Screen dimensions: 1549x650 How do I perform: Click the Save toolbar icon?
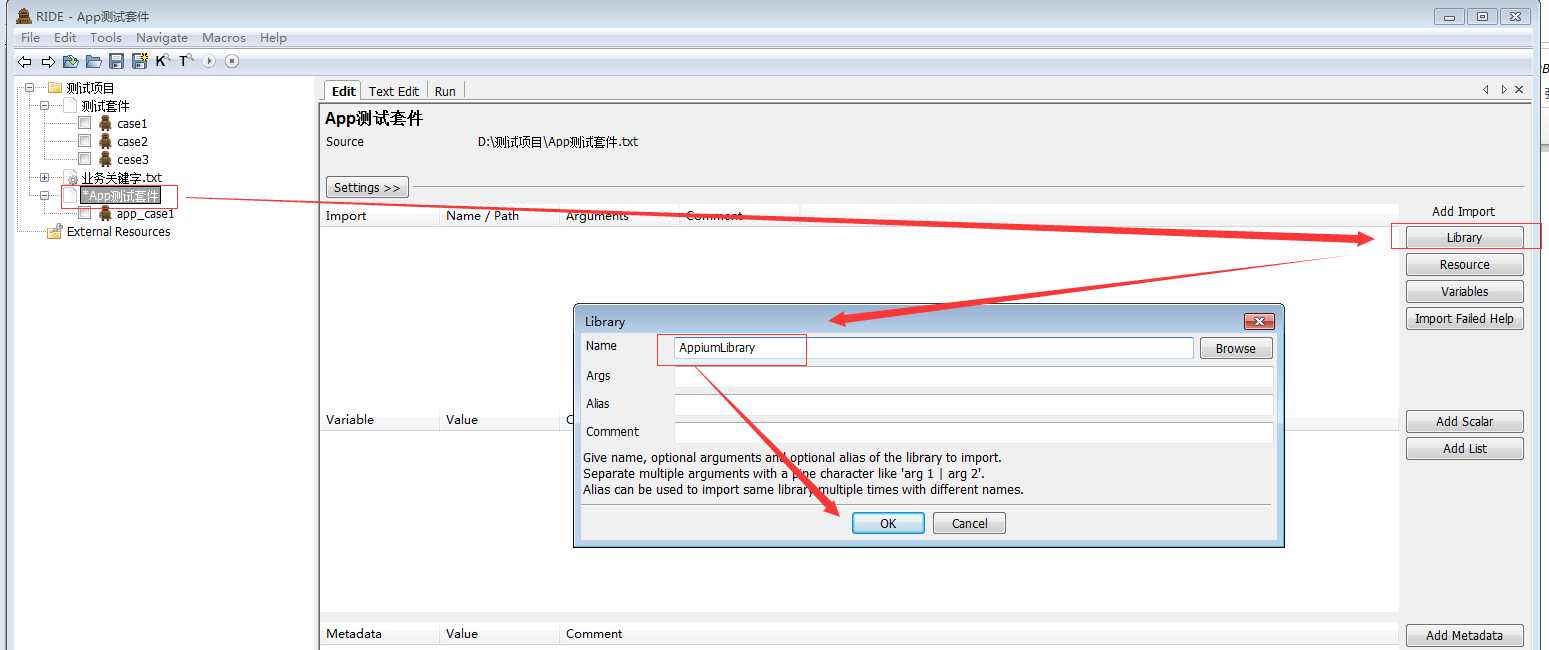[116, 62]
